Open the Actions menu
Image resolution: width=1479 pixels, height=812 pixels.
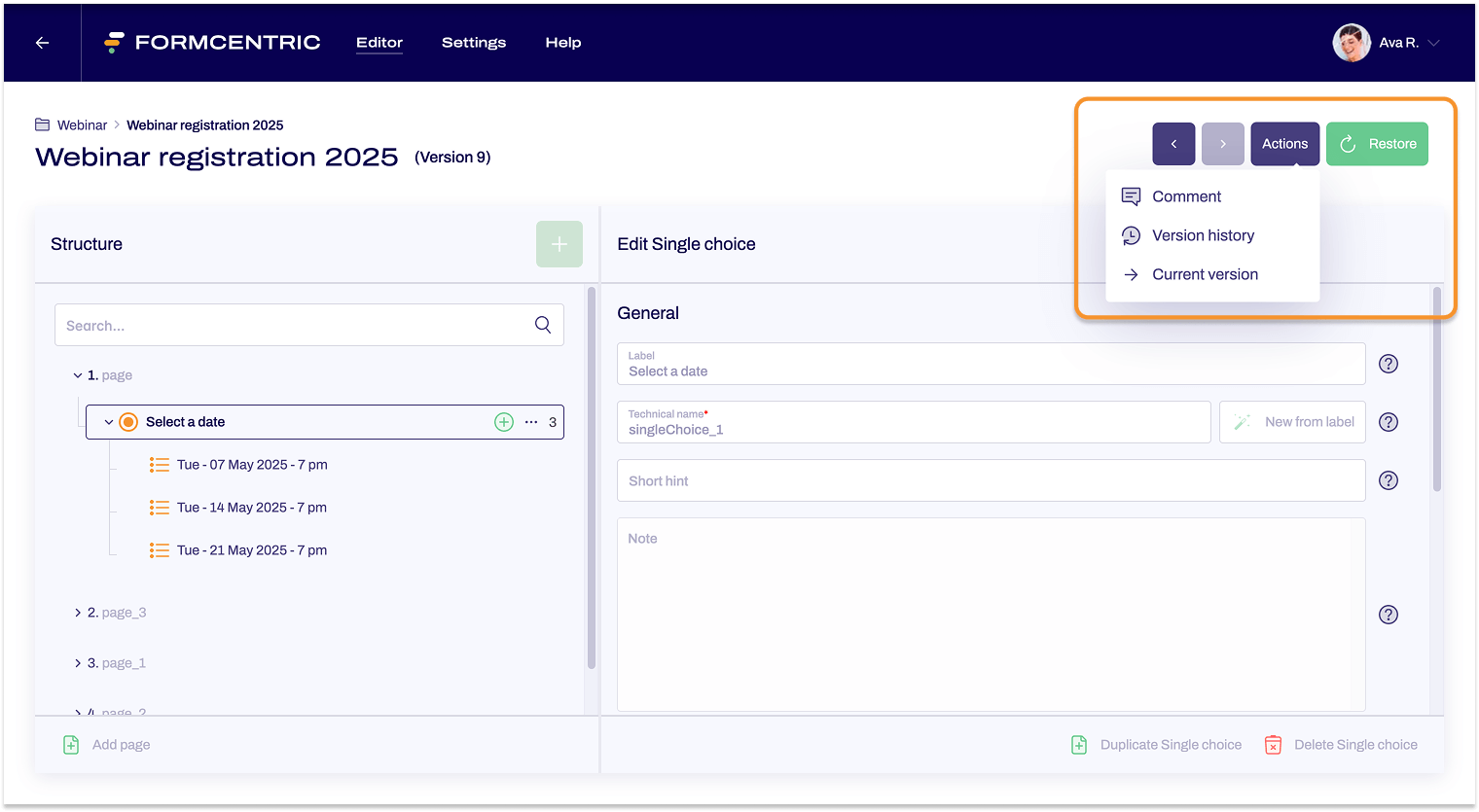point(1284,143)
